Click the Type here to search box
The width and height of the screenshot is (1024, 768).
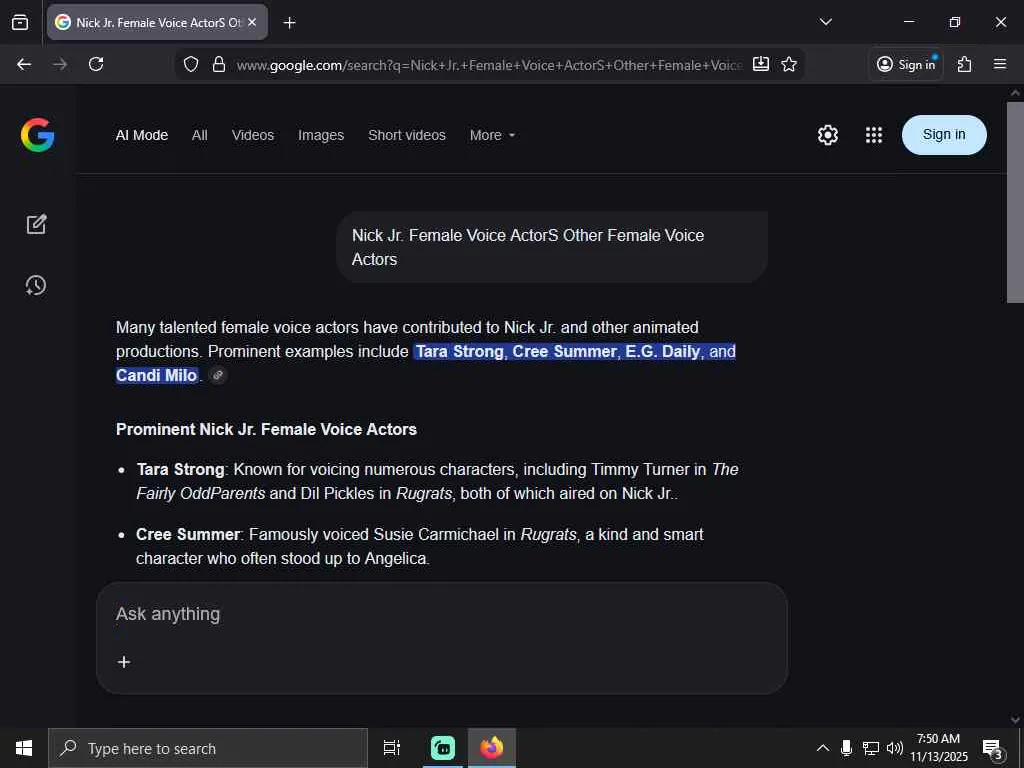[208, 748]
